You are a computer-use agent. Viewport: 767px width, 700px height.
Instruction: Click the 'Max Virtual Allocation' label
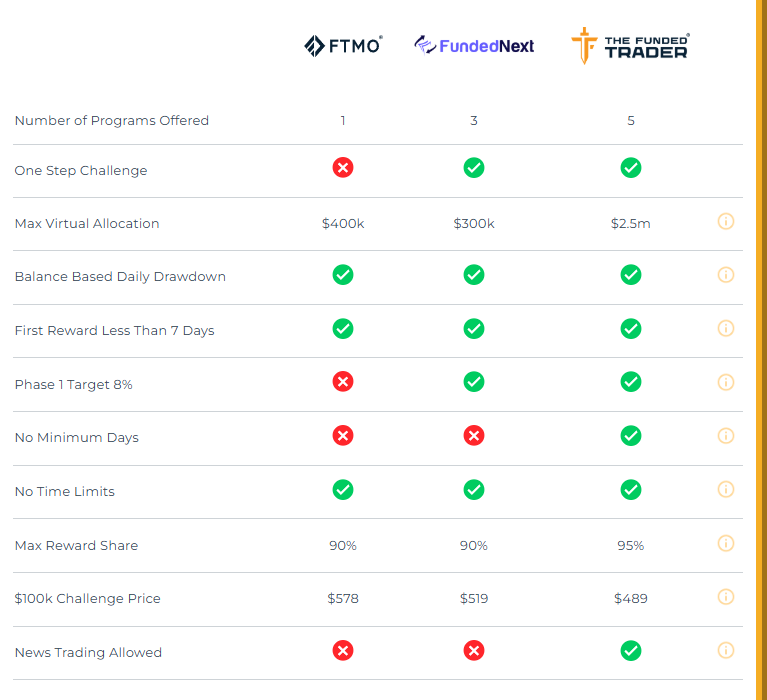point(87,224)
